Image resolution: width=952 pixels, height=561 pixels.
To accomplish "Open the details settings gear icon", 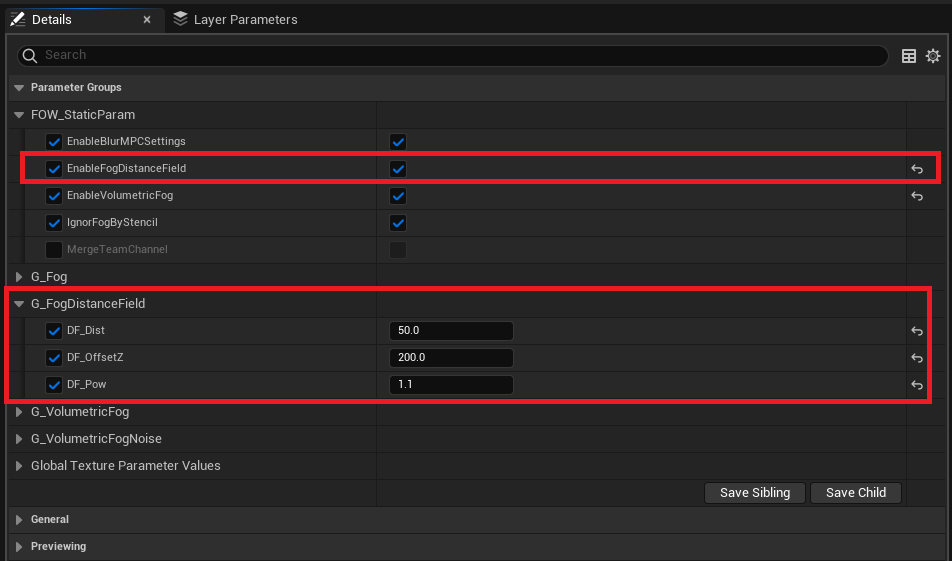I will [x=933, y=56].
